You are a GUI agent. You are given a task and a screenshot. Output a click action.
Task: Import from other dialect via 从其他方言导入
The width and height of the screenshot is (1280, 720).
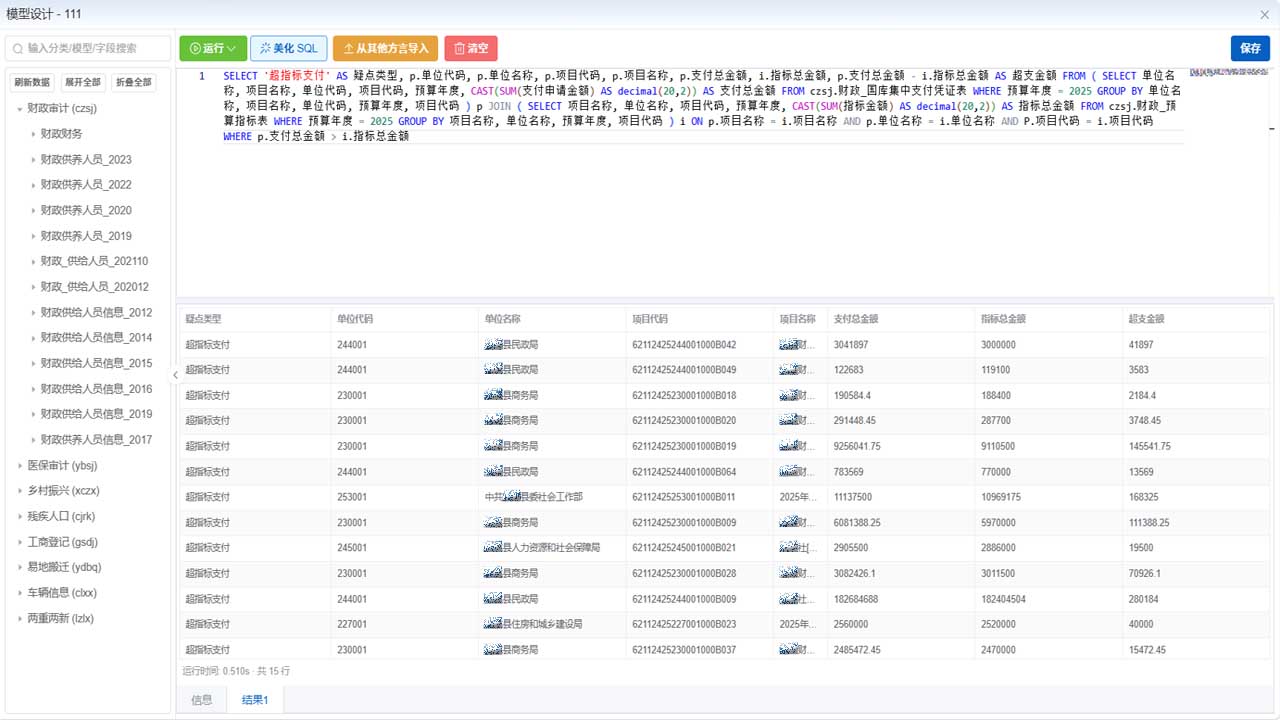coord(385,48)
